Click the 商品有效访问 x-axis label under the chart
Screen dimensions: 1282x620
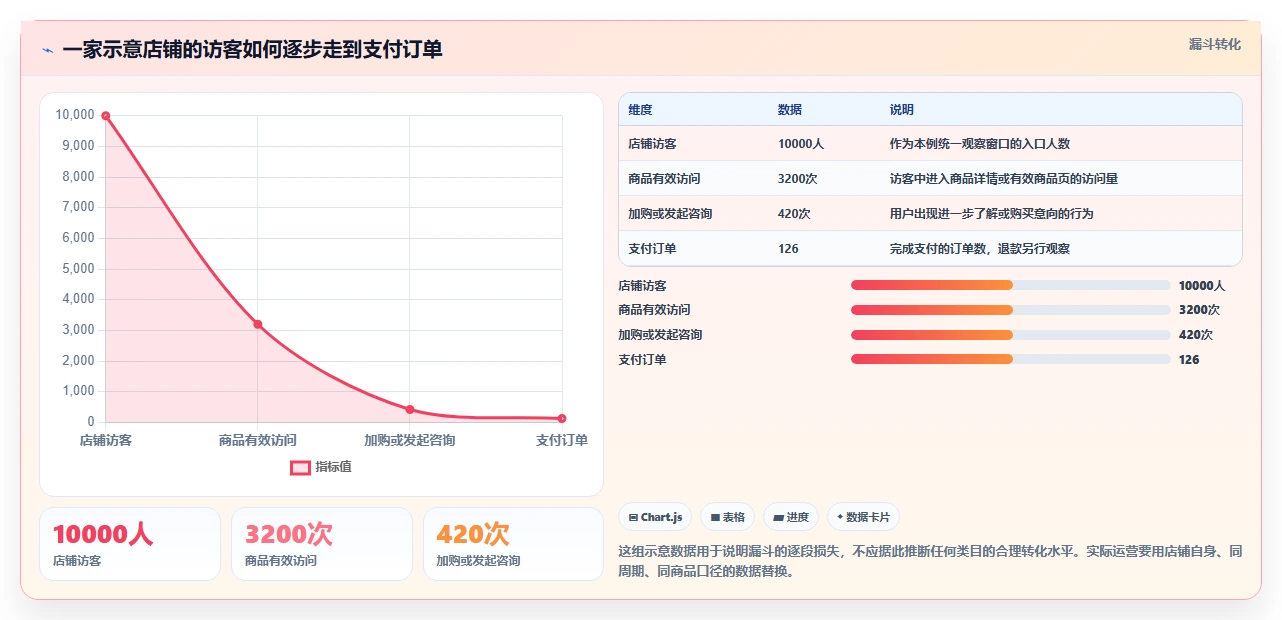coord(258,440)
